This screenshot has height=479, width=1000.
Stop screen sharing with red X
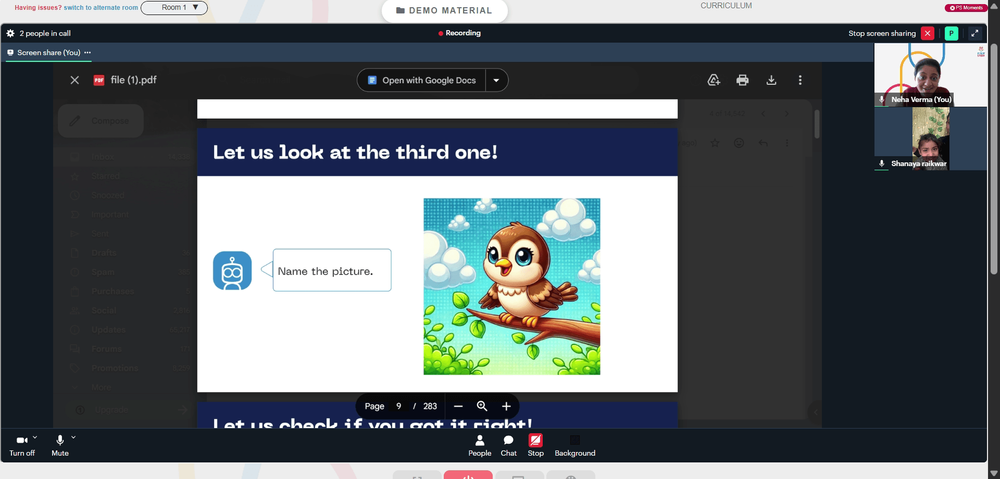pyautogui.click(x=927, y=33)
